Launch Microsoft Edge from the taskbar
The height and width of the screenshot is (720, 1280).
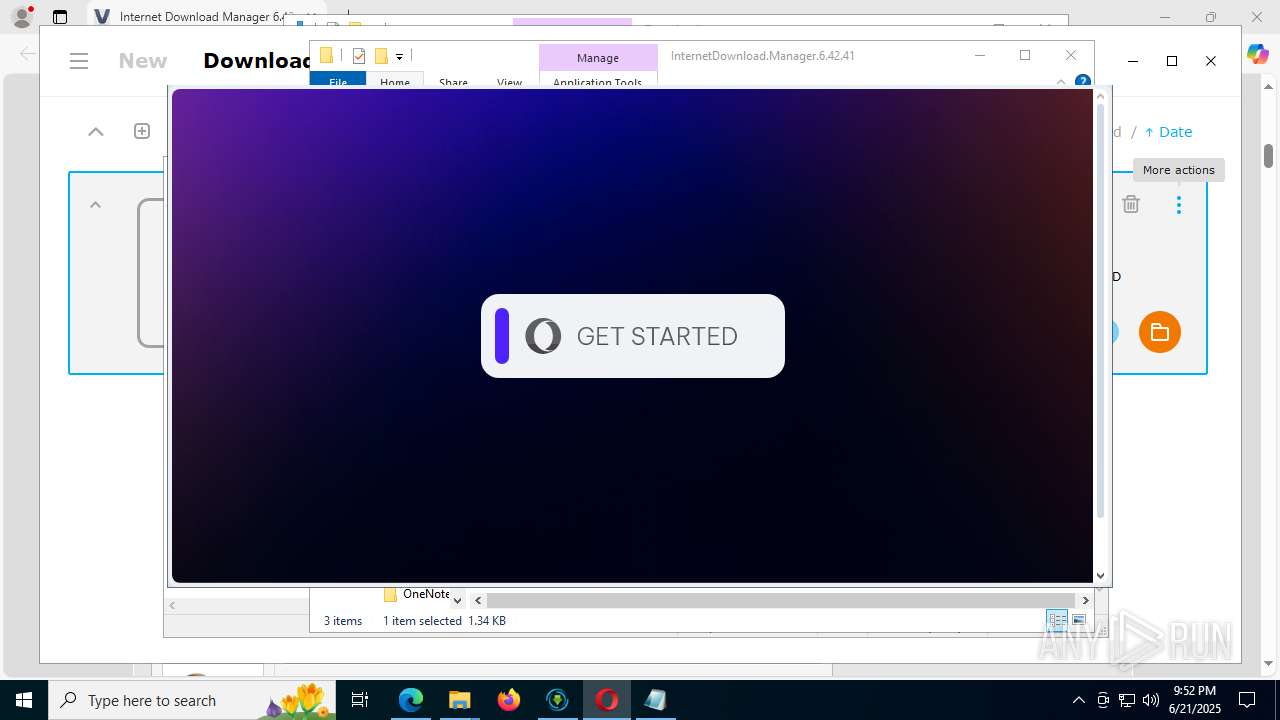[411, 700]
